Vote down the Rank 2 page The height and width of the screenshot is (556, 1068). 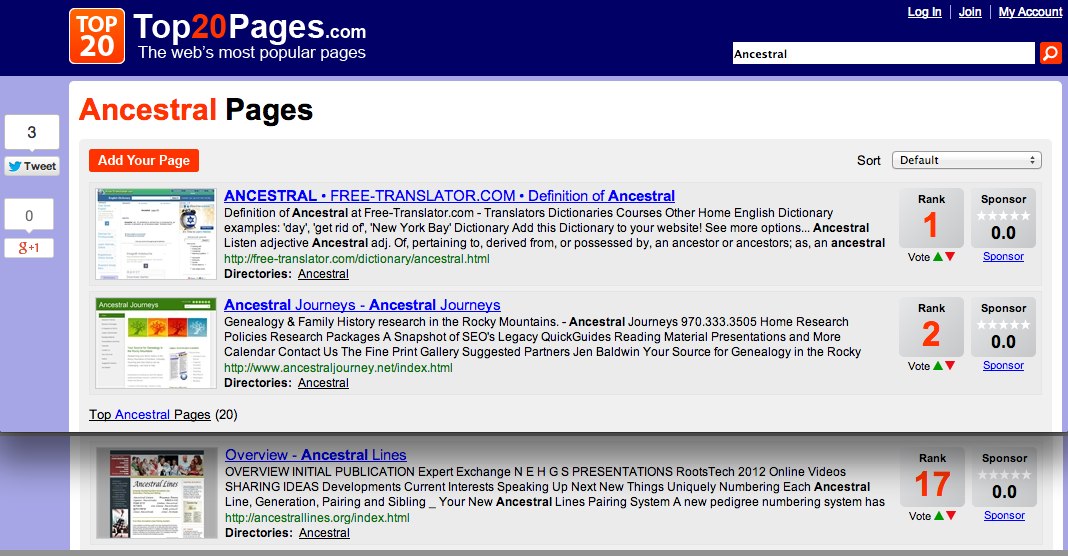pyautogui.click(x=950, y=366)
